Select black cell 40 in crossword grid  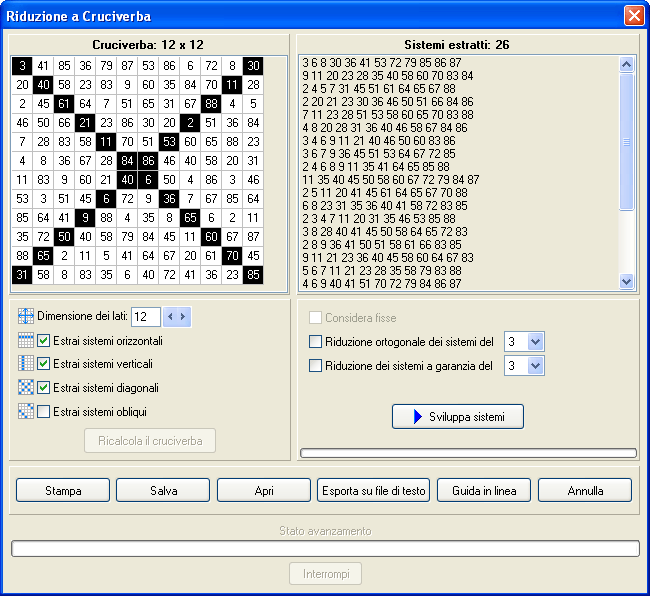point(43,85)
